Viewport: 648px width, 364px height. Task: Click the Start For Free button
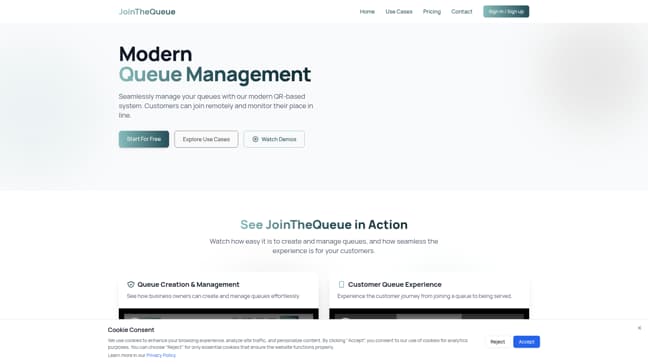click(x=144, y=139)
